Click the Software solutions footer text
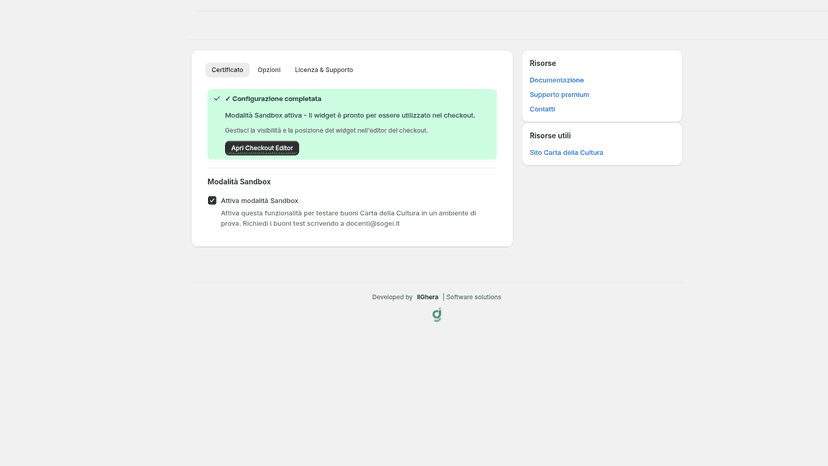This screenshot has height=466, width=828. pos(474,297)
